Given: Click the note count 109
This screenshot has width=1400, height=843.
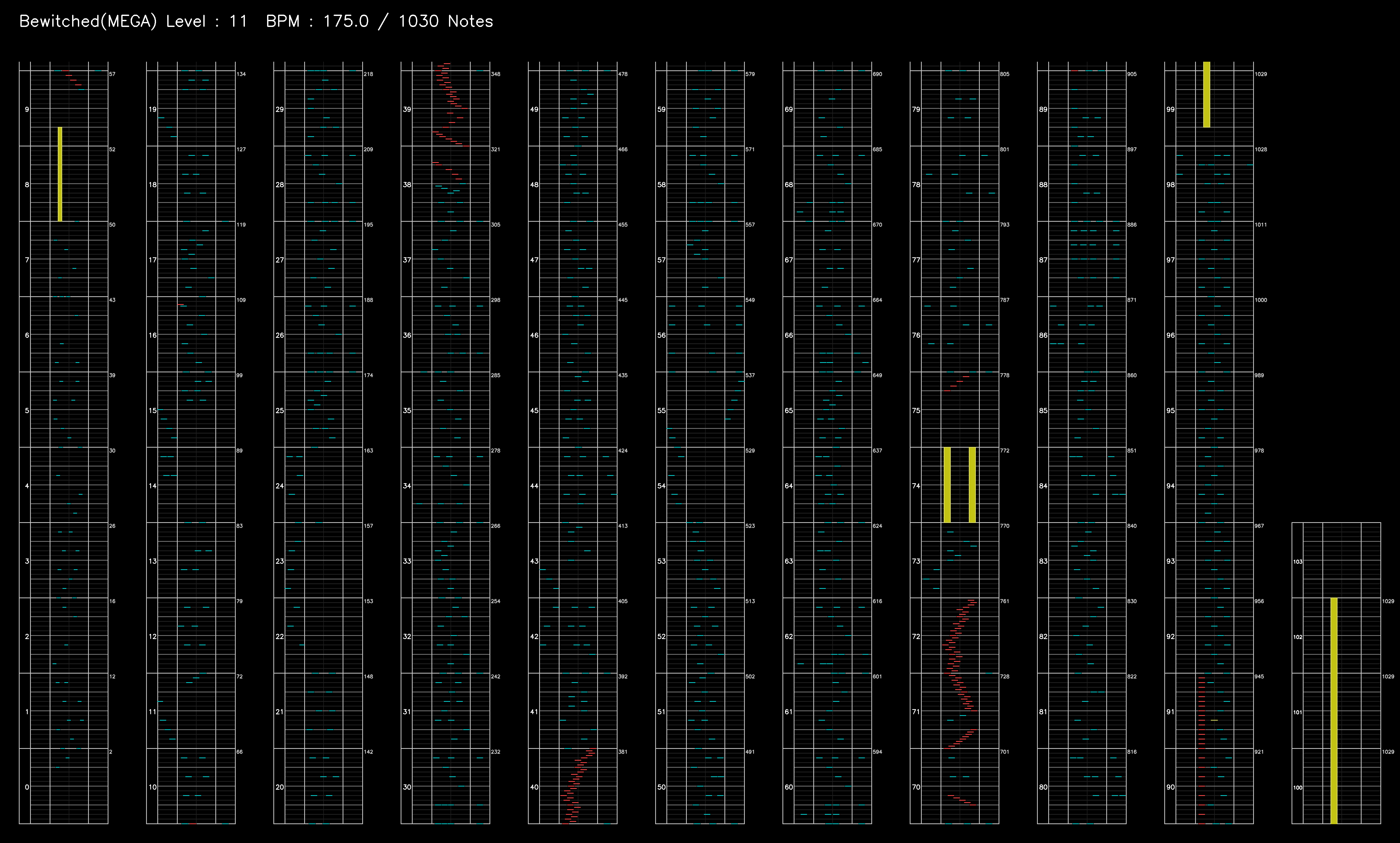Looking at the screenshot, I should 241,300.
